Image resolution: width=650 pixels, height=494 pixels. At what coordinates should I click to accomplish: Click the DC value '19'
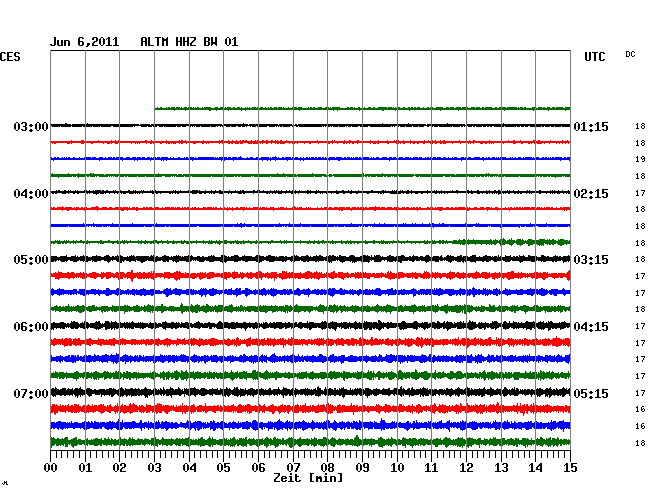[640, 159]
